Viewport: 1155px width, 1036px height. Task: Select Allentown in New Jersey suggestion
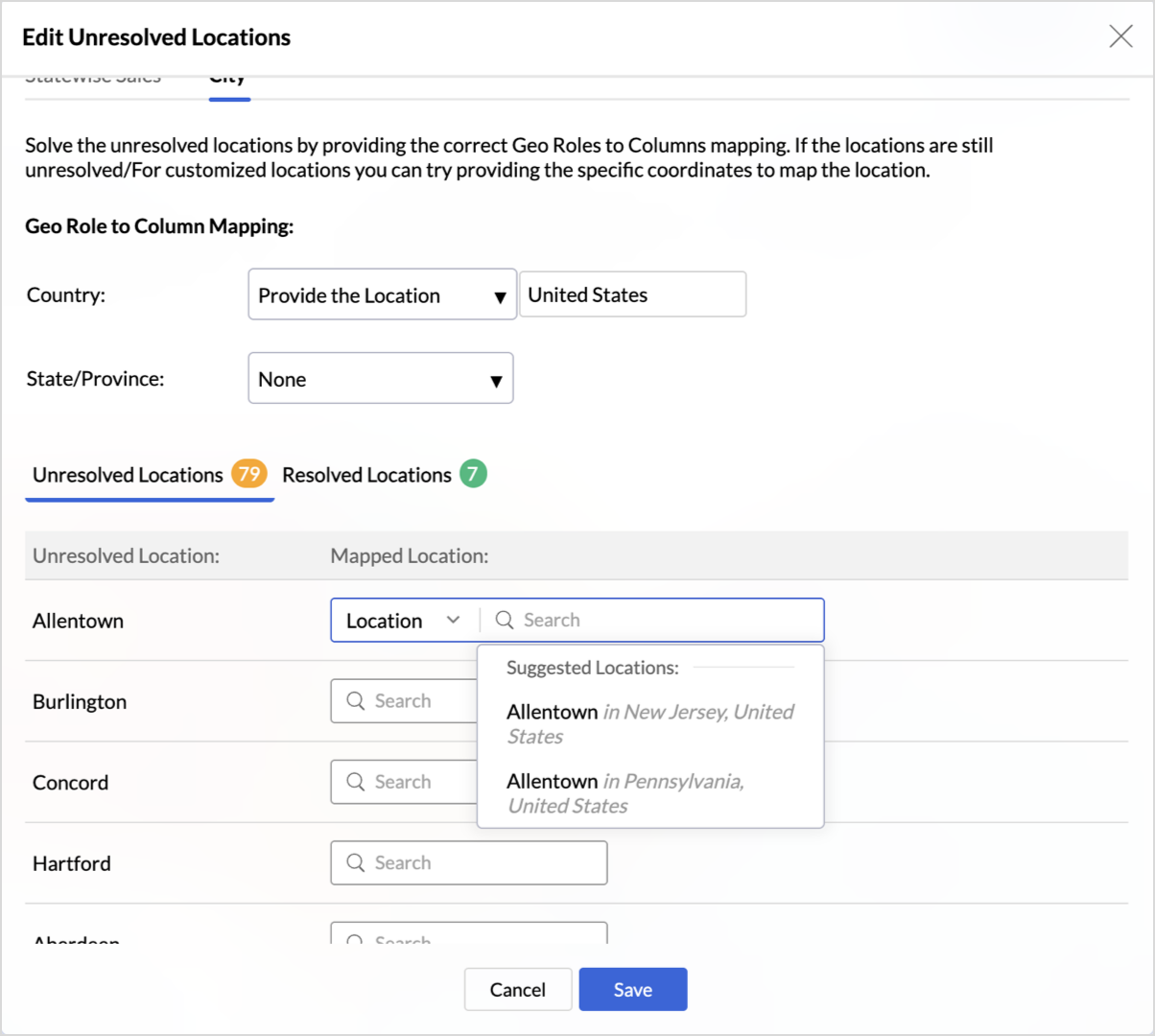click(x=649, y=724)
